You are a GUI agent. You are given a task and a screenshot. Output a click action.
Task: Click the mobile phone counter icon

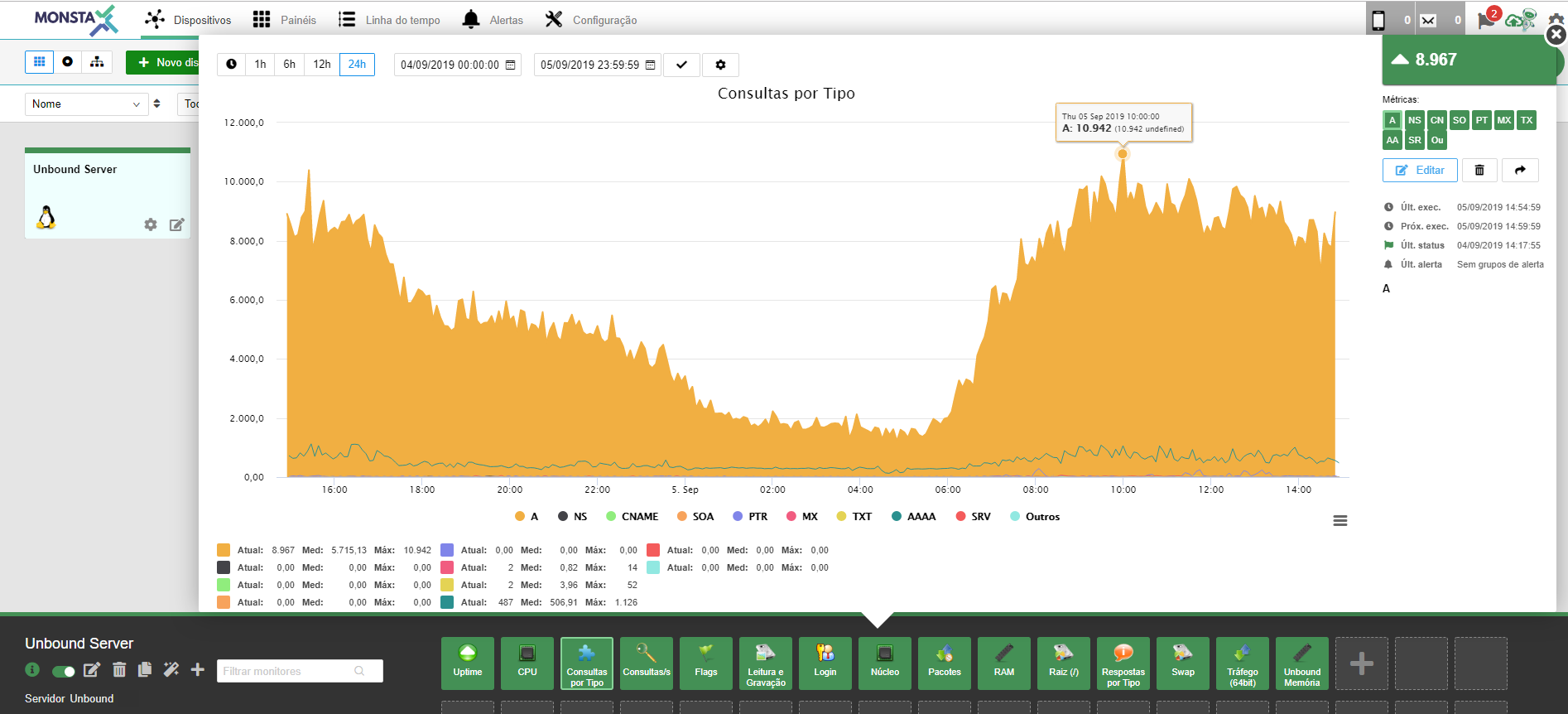tap(1378, 20)
